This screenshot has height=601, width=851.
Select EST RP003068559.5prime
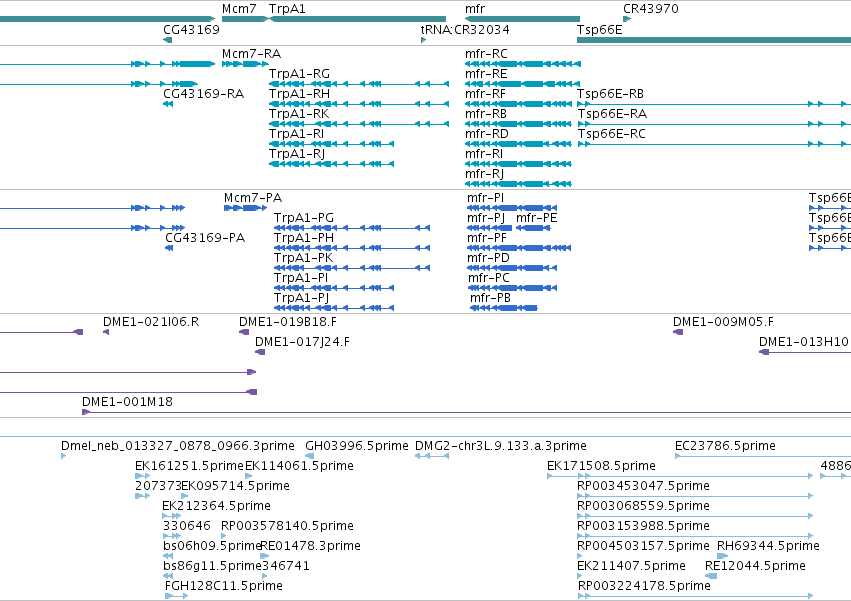(695, 516)
